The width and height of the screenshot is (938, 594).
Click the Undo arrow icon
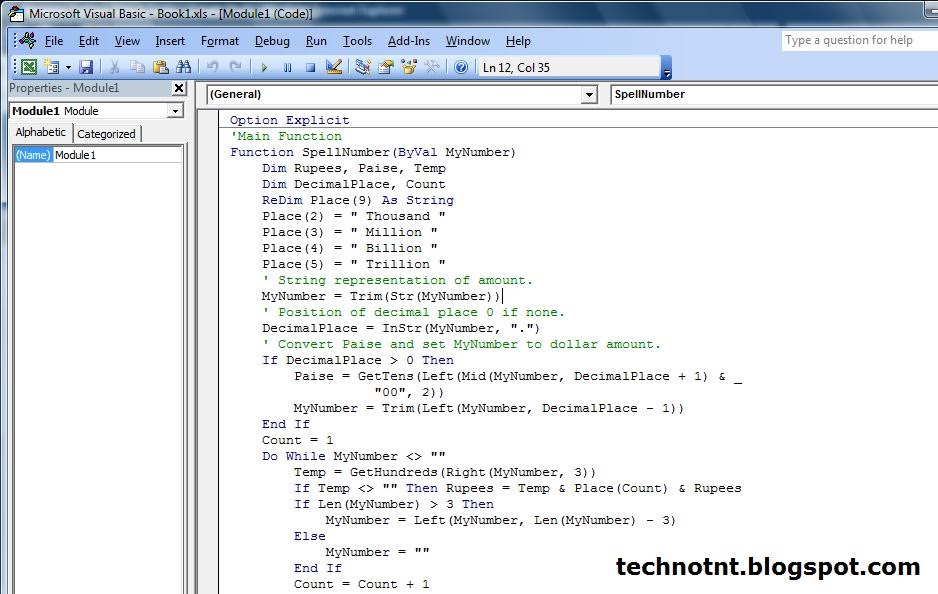(212, 67)
